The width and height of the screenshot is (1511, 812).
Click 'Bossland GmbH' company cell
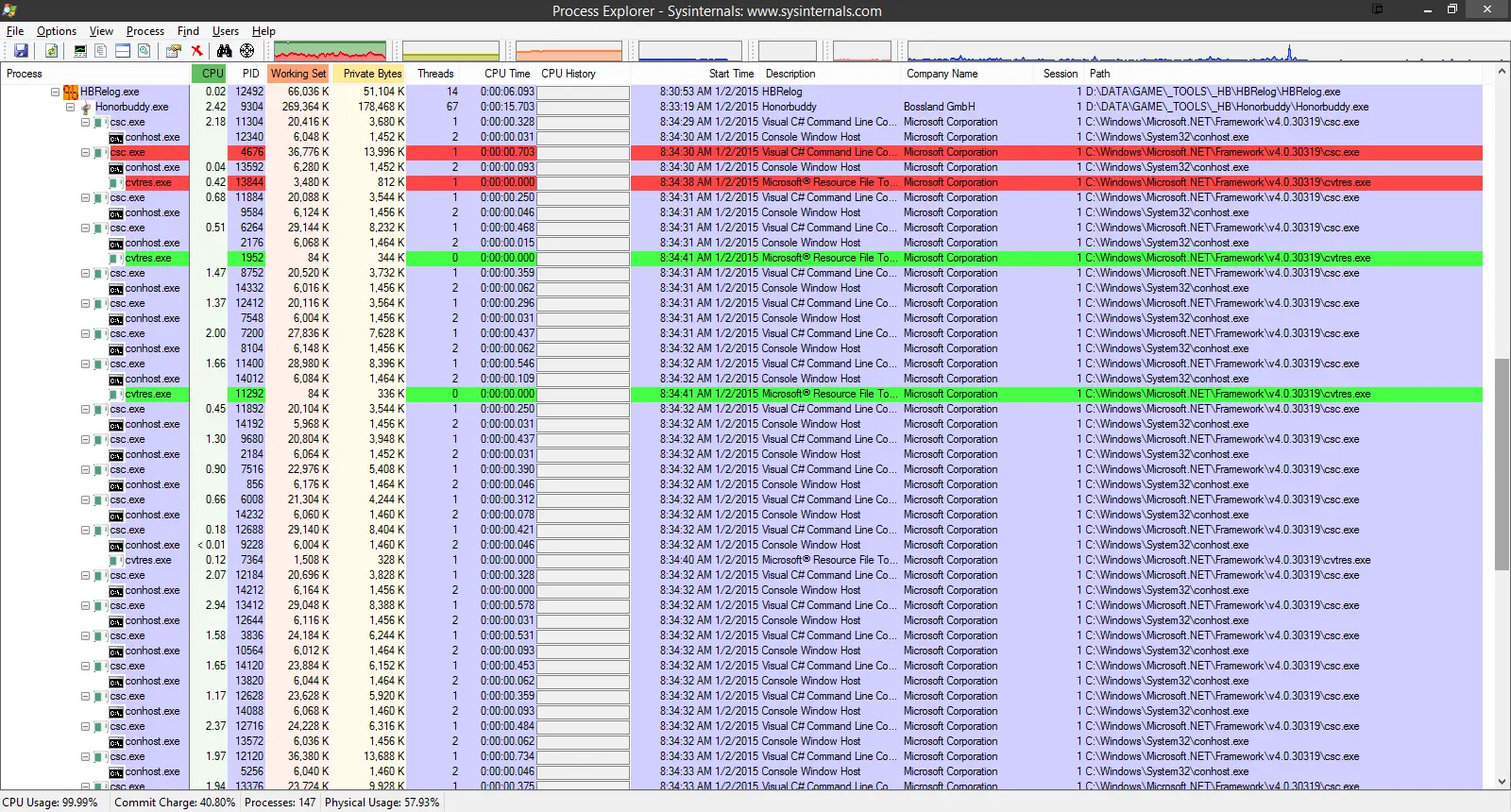coord(939,107)
